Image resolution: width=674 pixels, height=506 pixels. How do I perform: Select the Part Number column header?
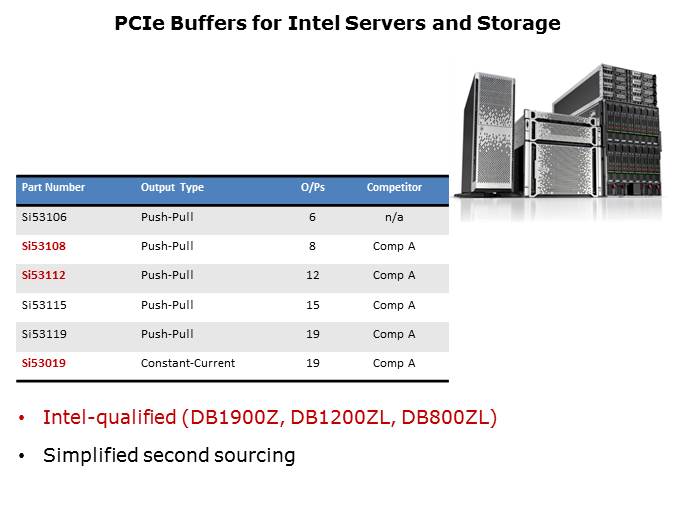coord(53,187)
